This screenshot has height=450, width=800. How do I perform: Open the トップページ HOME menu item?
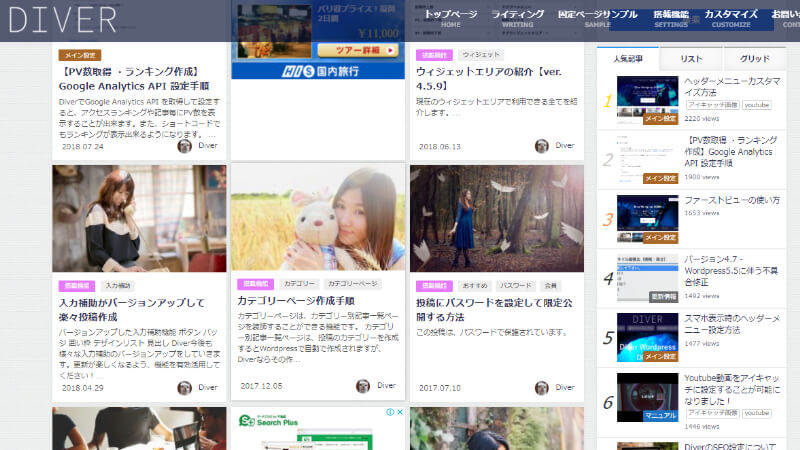pos(451,18)
